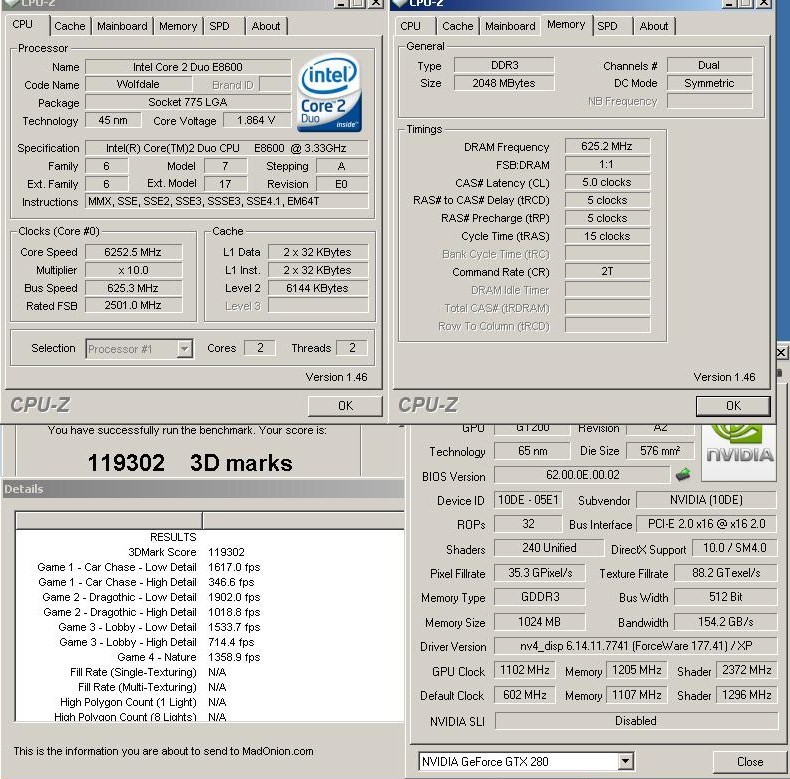Screen dimensions: 790x779
Task: Open the Cache tab in left CPU-Z
Action: [70, 26]
